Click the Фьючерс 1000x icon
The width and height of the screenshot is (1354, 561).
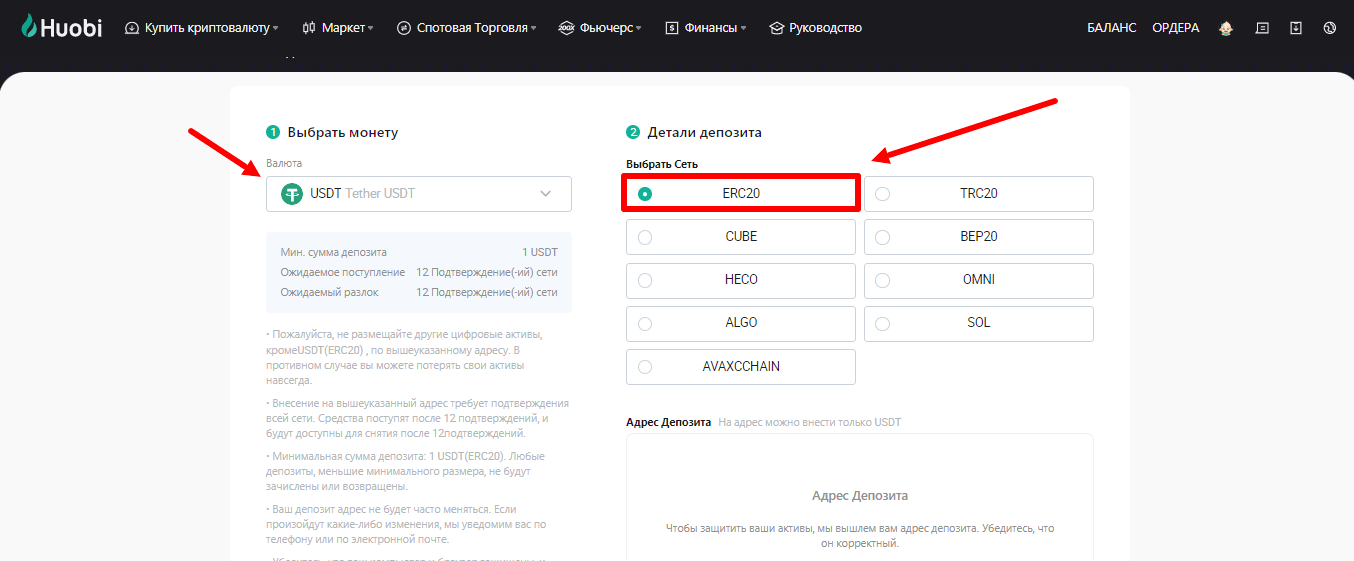(x=567, y=28)
